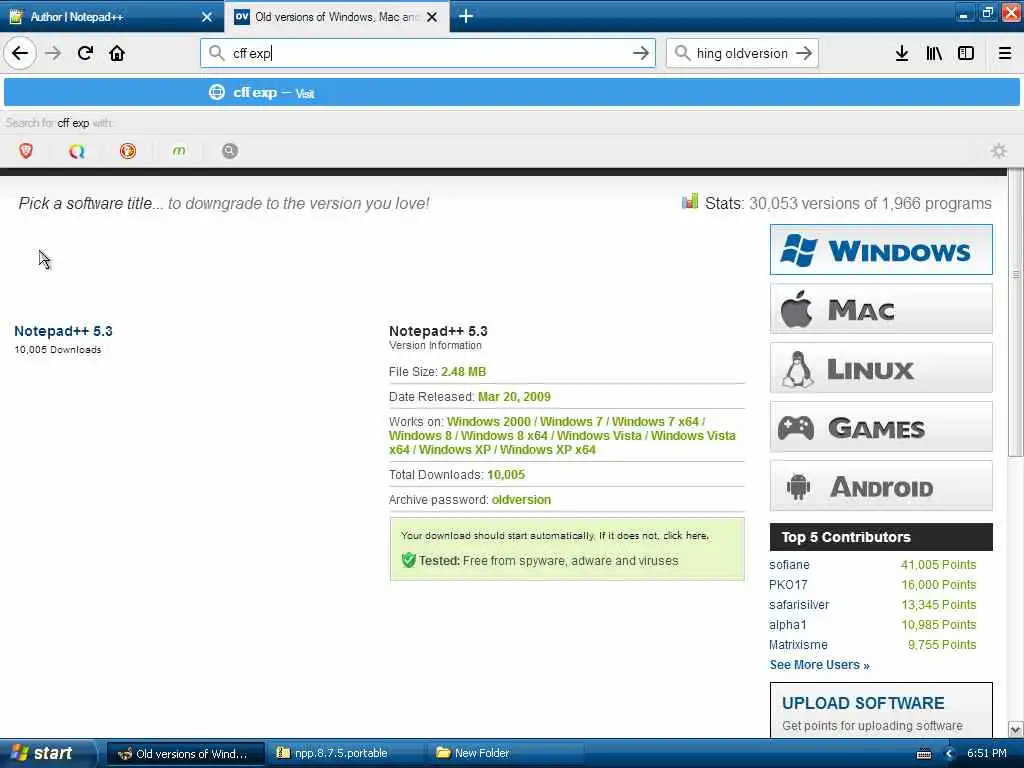Click the 'Mar 20, 2009' release date

tap(514, 397)
